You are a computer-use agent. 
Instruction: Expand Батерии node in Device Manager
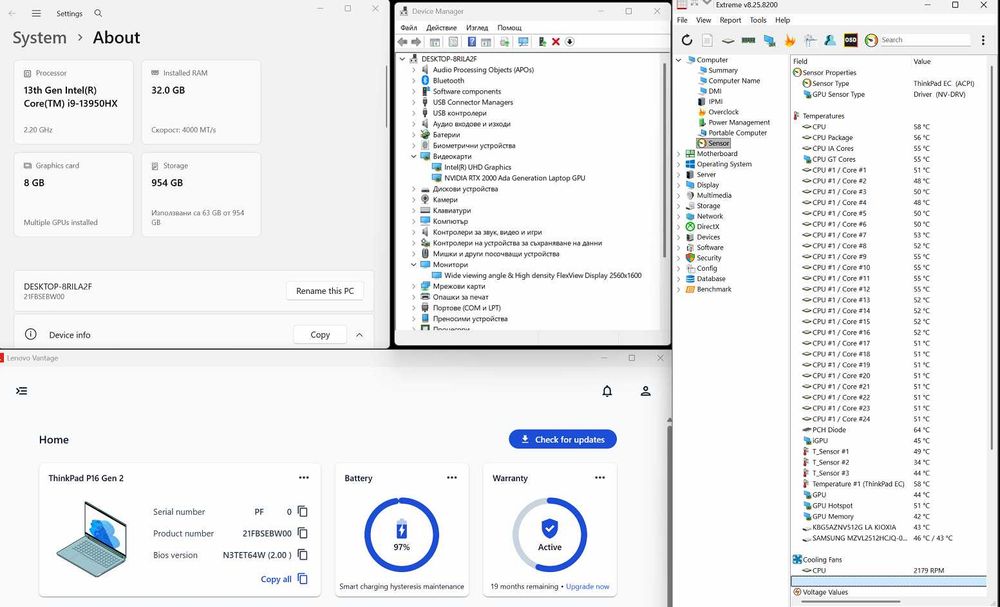point(413,135)
